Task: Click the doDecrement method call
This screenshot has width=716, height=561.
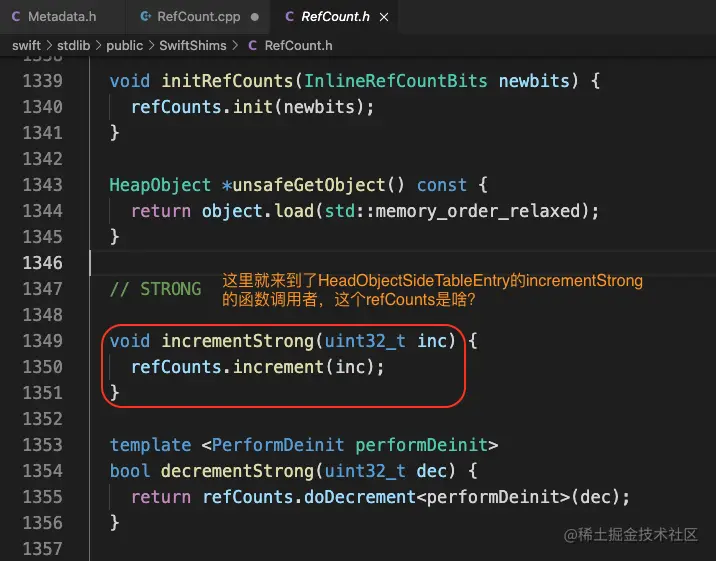Action: click(x=359, y=497)
